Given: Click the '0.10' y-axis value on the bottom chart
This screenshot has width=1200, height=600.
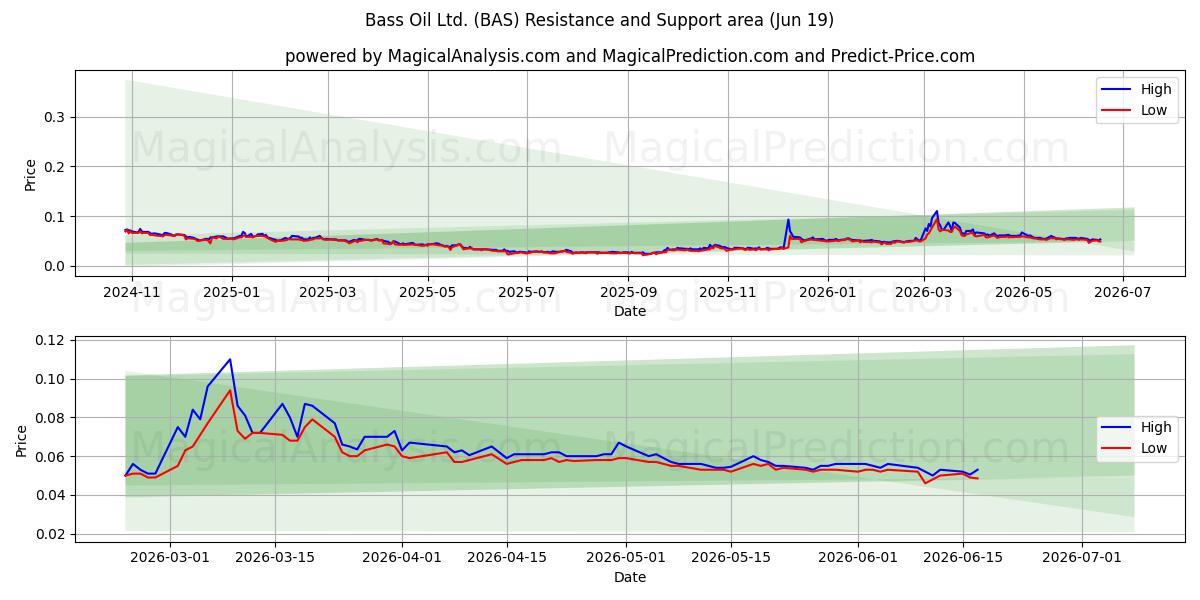Looking at the screenshot, I should pyautogui.click(x=52, y=379).
